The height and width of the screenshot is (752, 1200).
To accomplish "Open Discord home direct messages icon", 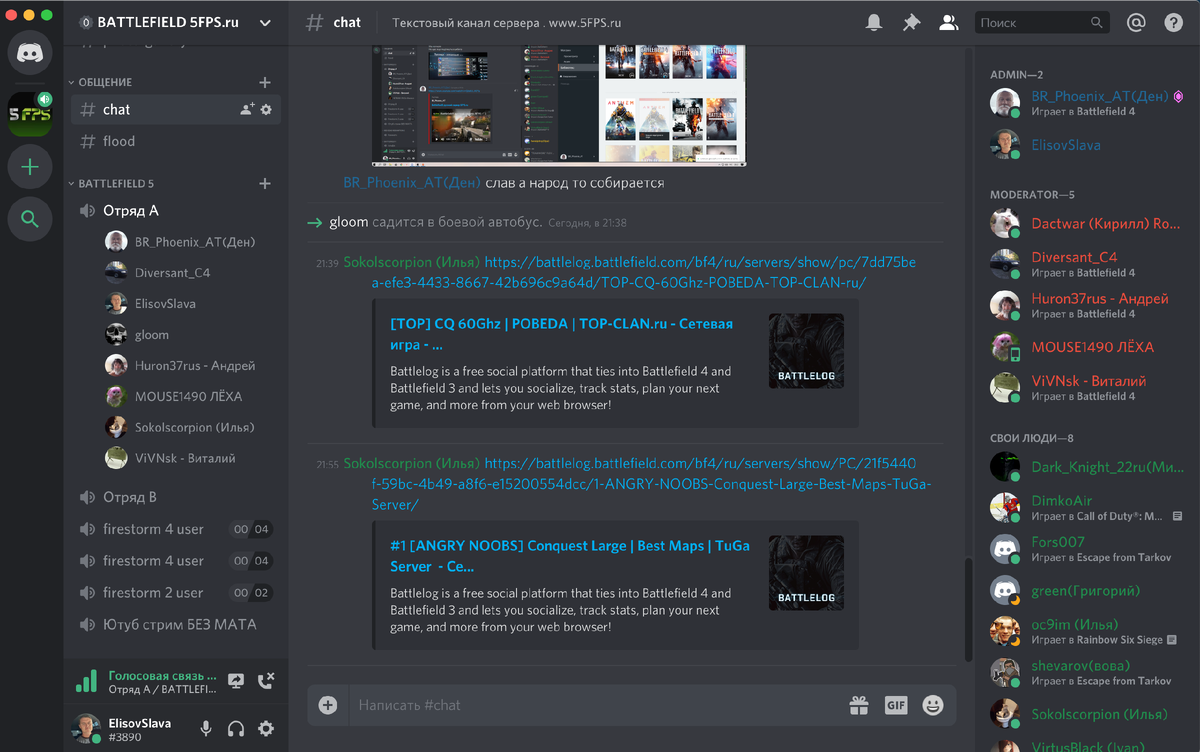I will coord(30,53).
